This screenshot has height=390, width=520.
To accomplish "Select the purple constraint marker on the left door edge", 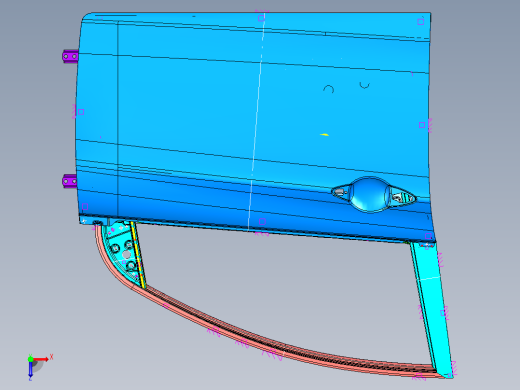I will pos(81,112).
